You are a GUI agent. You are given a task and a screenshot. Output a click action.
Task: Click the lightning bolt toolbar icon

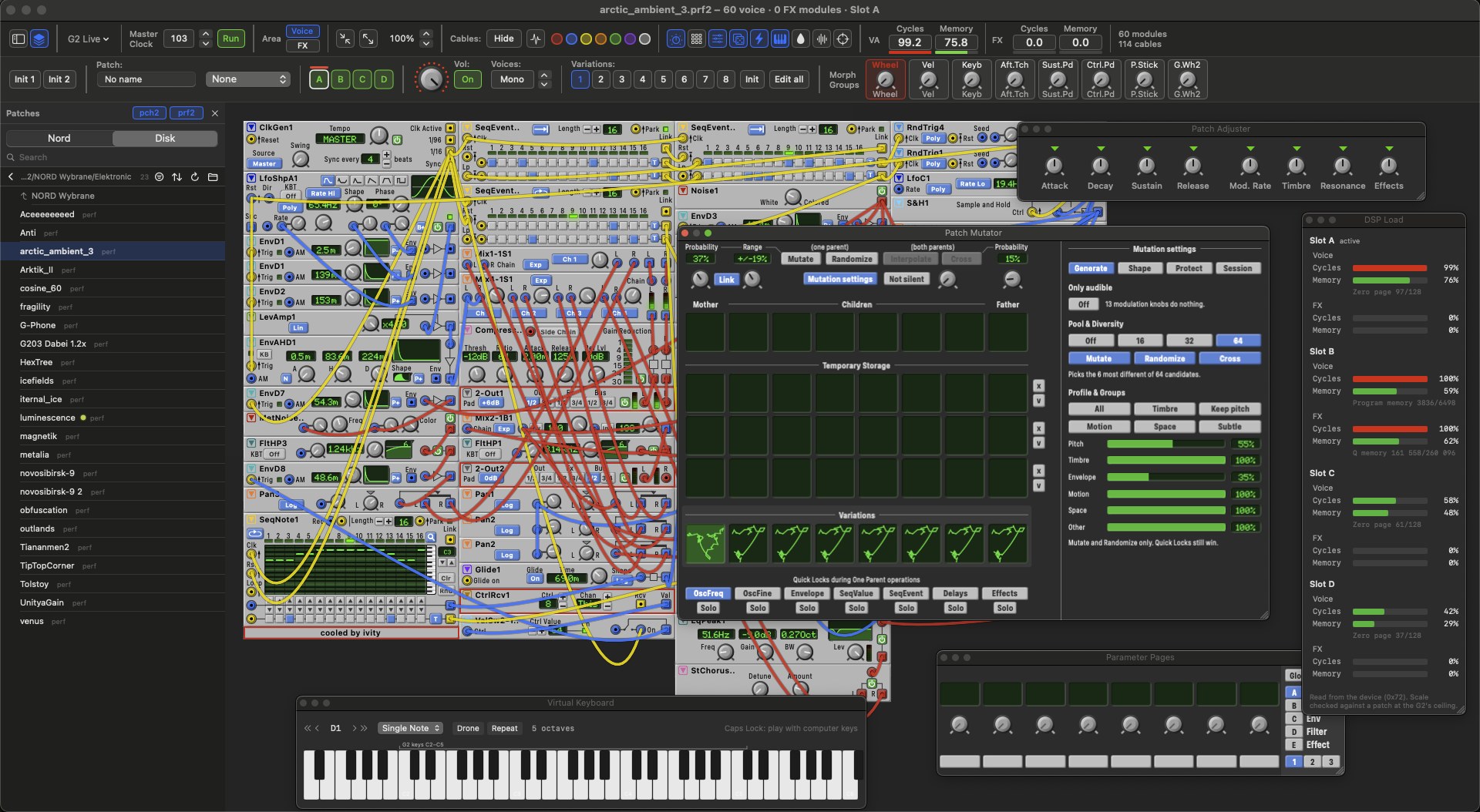click(759, 39)
